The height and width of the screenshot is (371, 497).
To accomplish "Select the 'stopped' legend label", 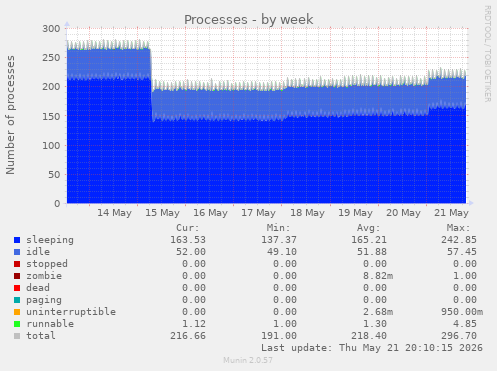I will click(47, 264).
